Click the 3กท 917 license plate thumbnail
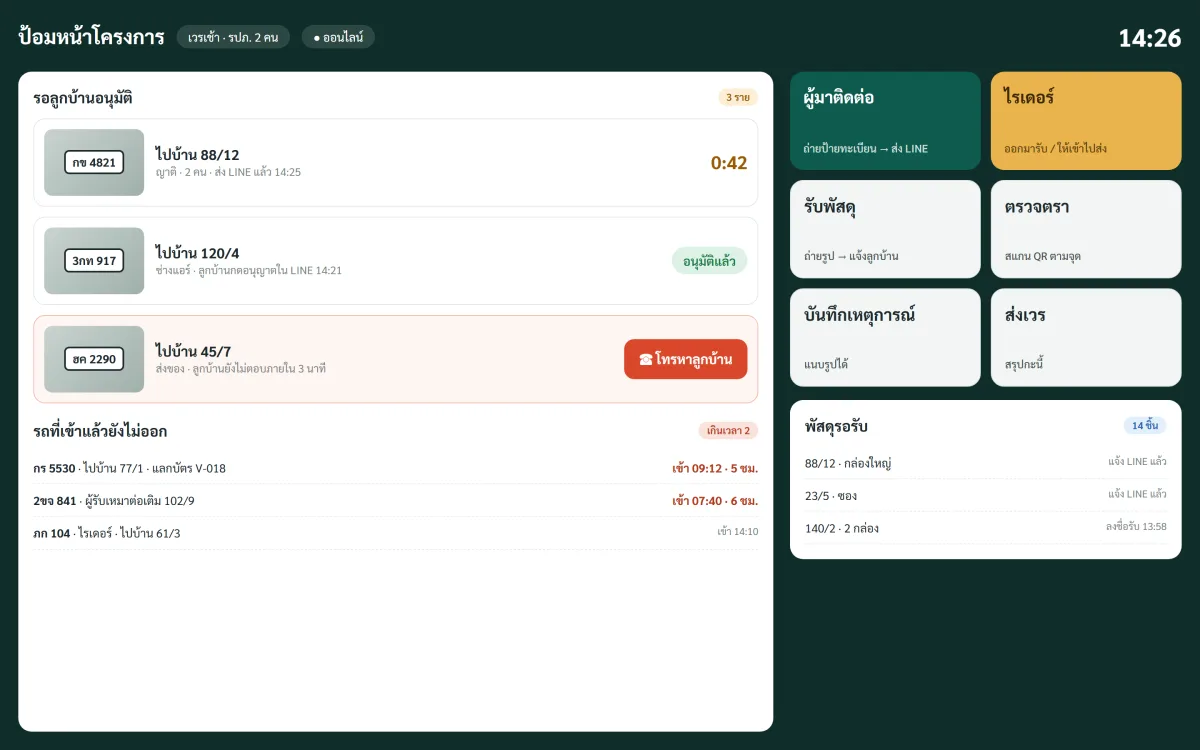1200x750 pixels. (94, 261)
